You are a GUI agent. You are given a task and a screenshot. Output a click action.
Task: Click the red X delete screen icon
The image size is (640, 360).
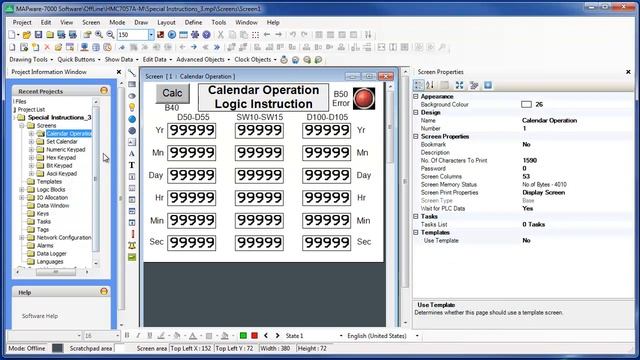coord(47,47)
